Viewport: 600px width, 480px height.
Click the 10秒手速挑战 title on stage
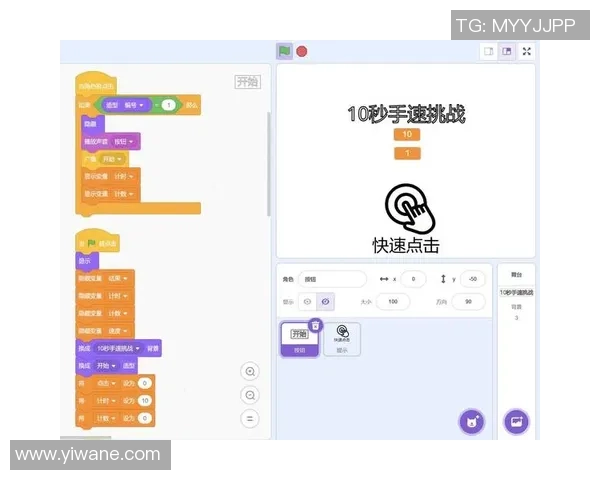click(x=406, y=114)
